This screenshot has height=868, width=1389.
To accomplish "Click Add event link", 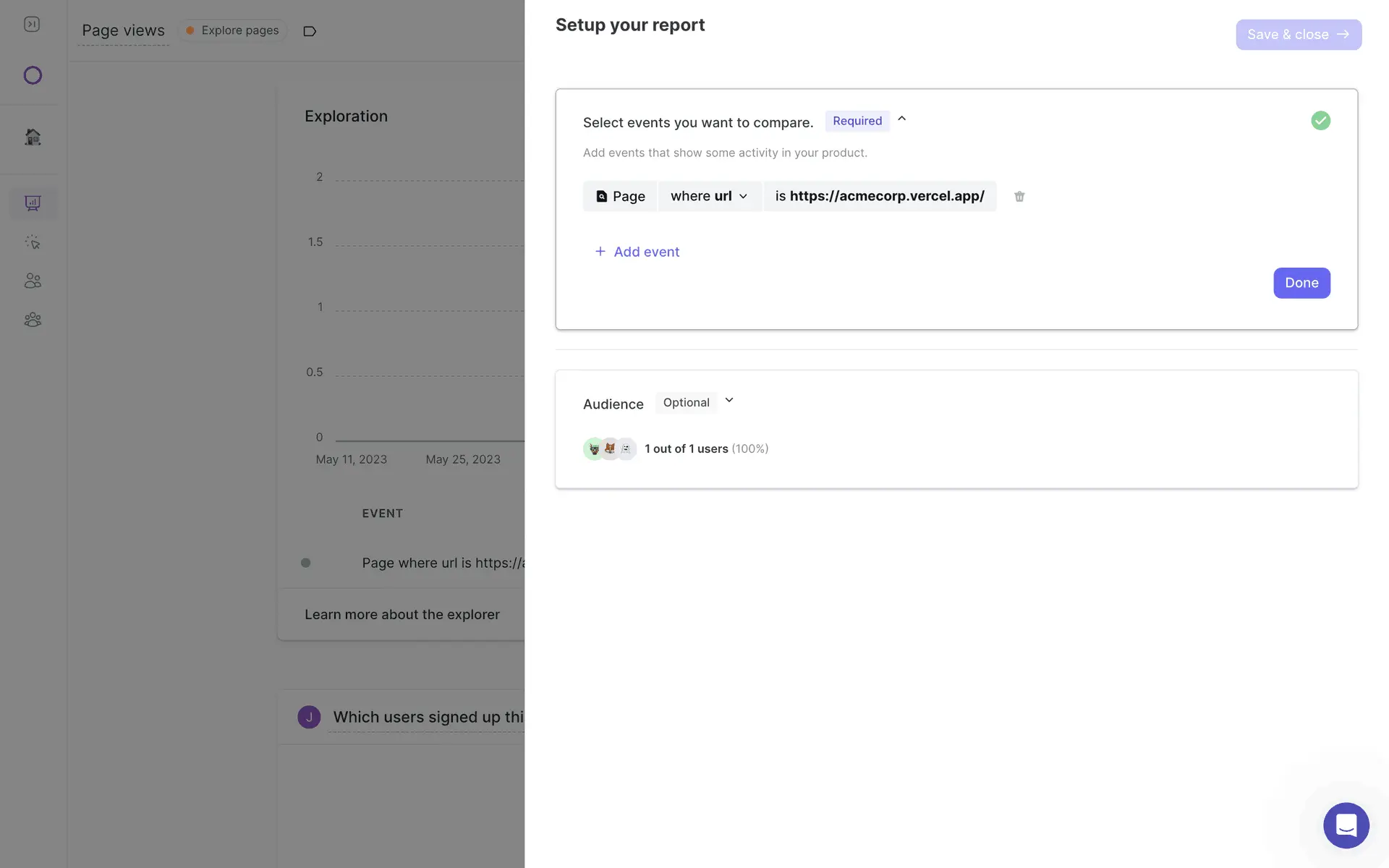I will pyautogui.click(x=637, y=252).
